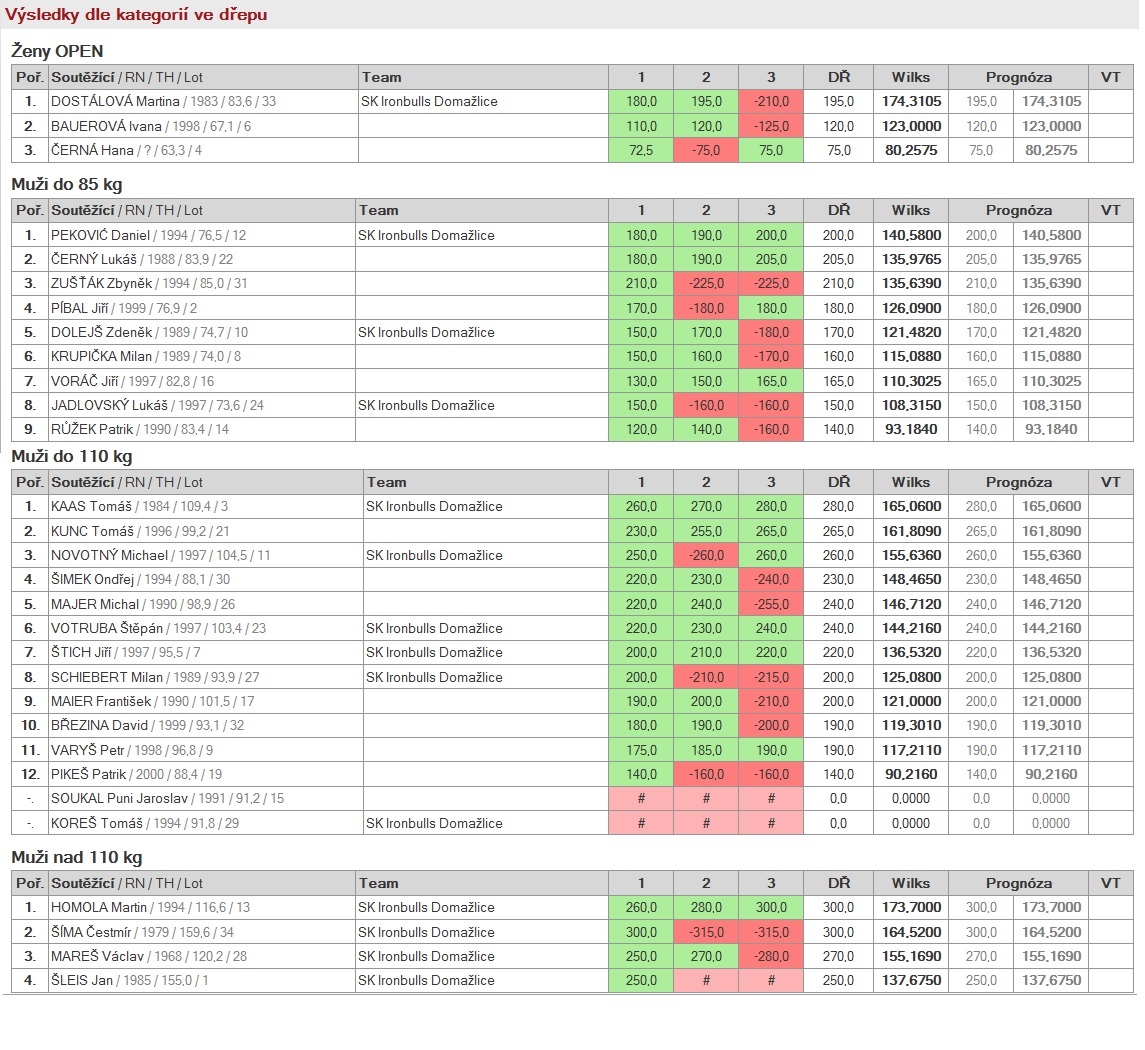Image resolution: width=1145 pixels, height=1050 pixels.
Task: Click MAJER Michal's failed attempt -255,0
Action: [771, 604]
